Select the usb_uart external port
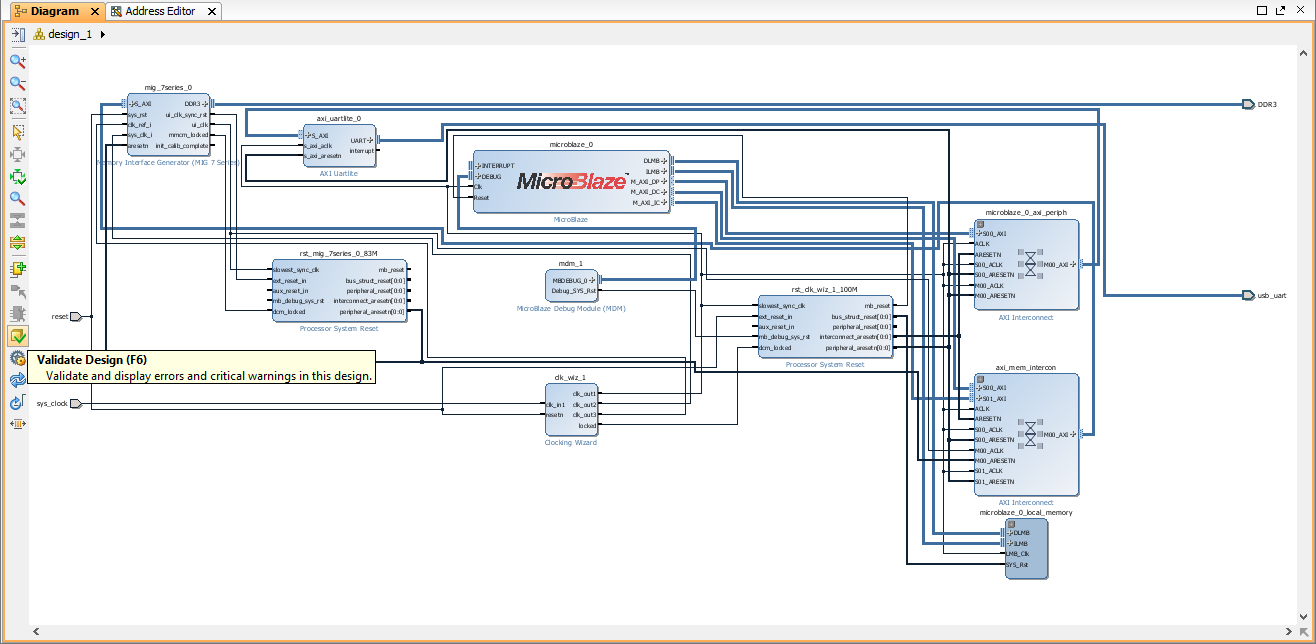This screenshot has width=1316, height=644. [1248, 295]
